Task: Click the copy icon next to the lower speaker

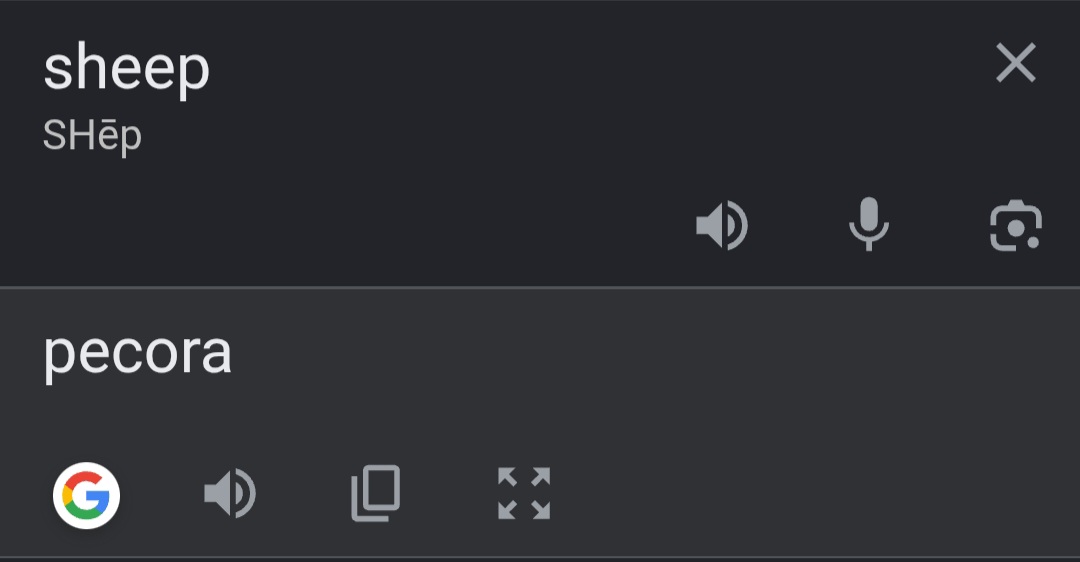Action: (x=375, y=493)
